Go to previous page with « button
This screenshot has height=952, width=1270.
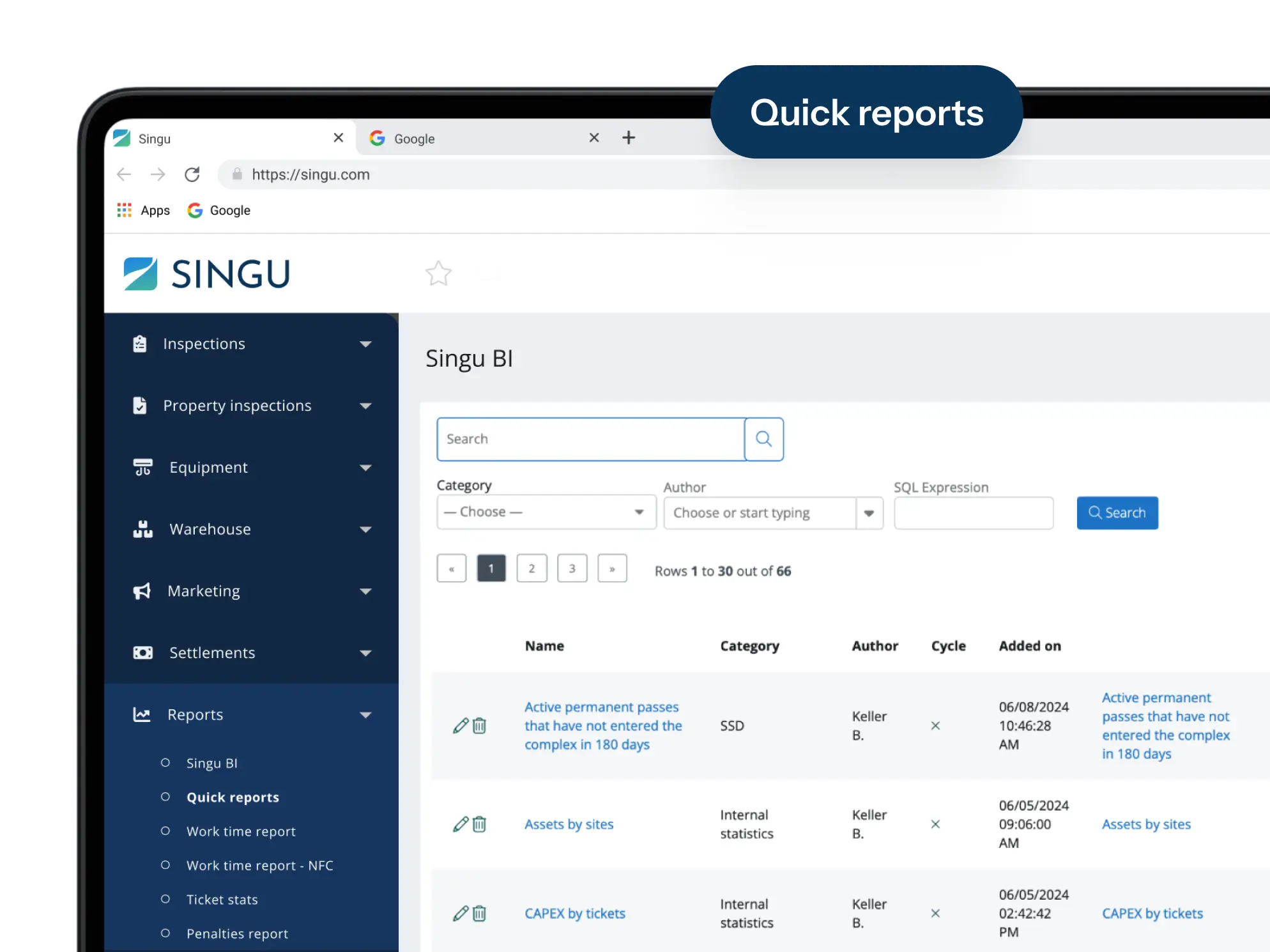[x=452, y=569]
